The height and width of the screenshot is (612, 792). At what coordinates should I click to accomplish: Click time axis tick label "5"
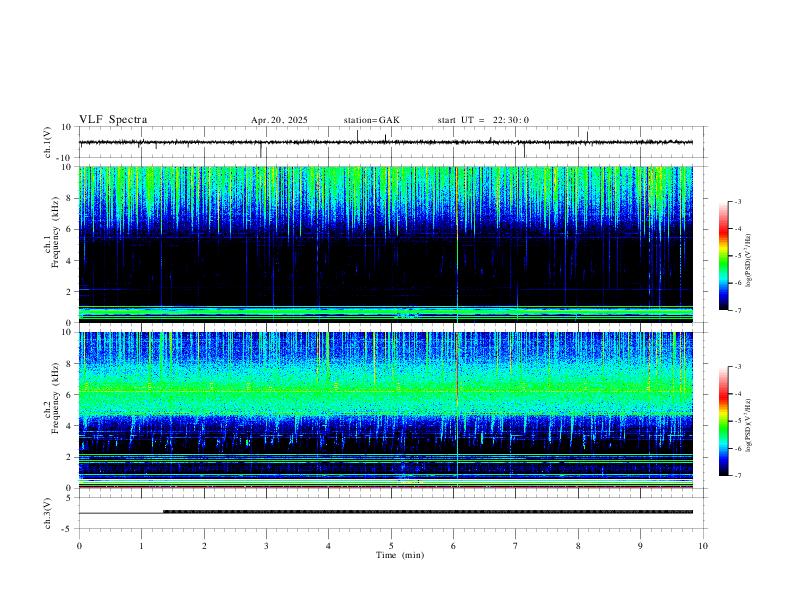pyautogui.click(x=391, y=546)
